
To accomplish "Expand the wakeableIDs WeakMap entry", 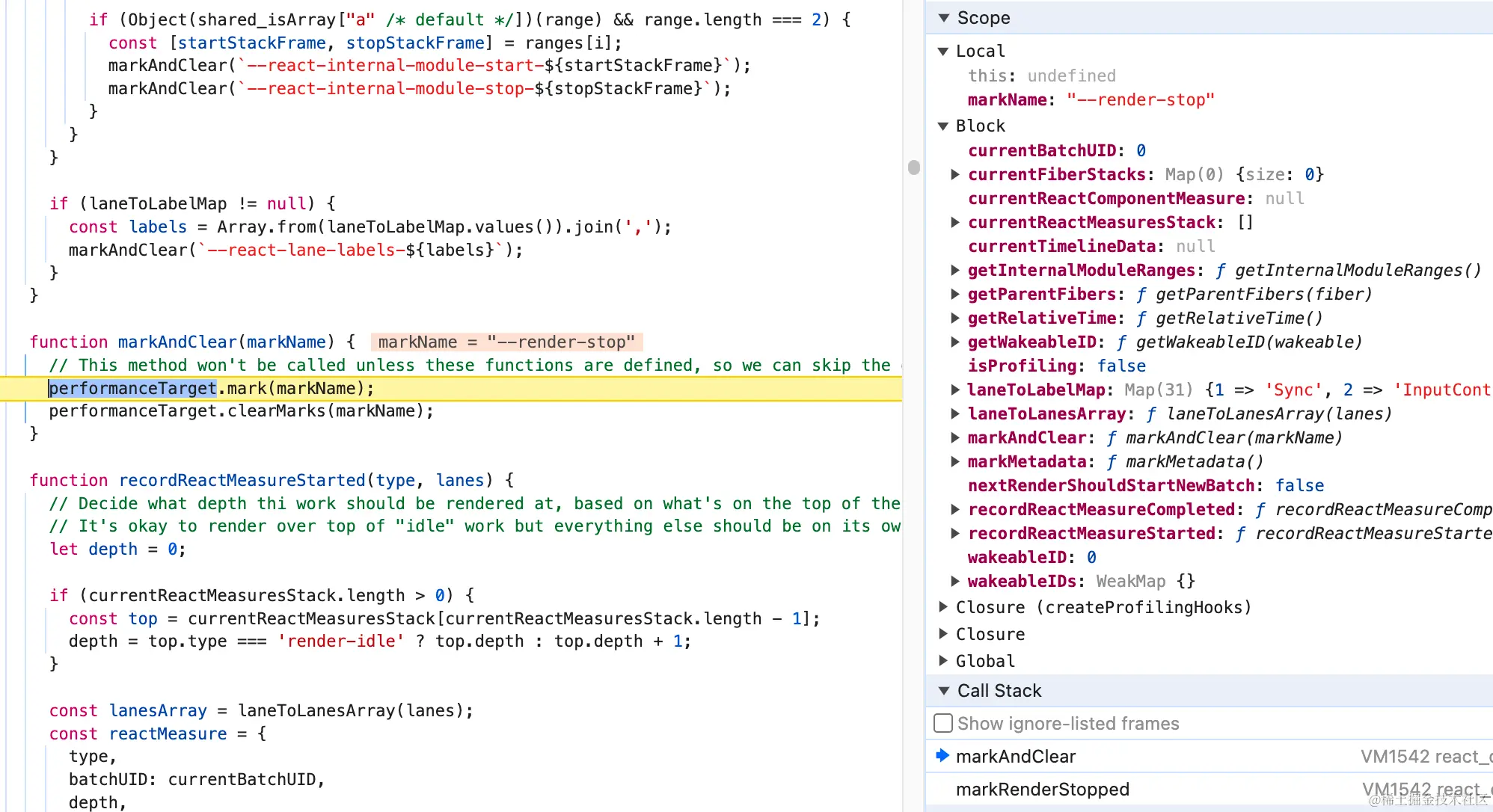I will [x=955, y=581].
